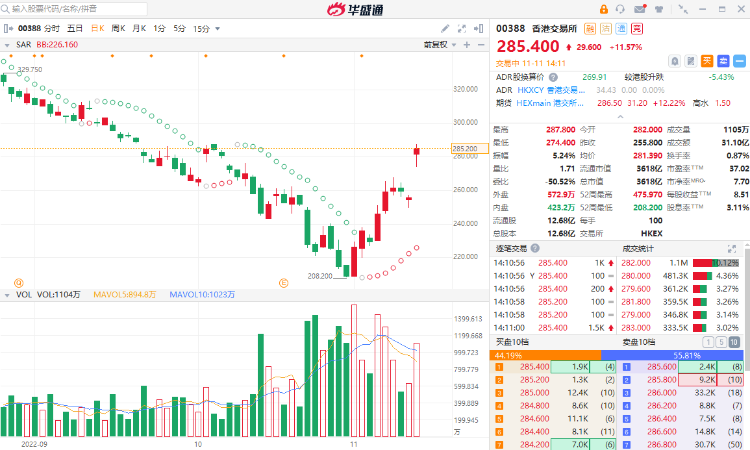This screenshot has height=450, width=750.
Task: Click the MAVOL5 indicator label
Action: click(124, 295)
